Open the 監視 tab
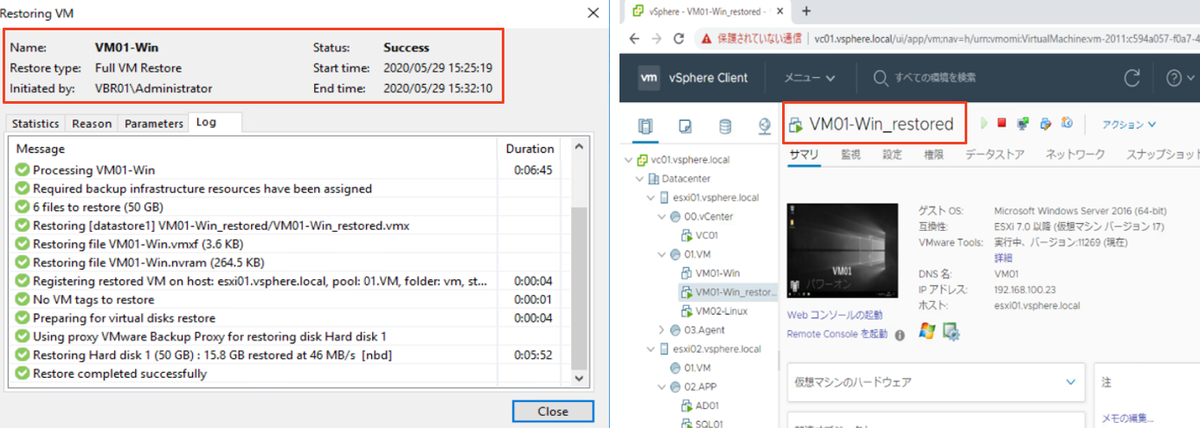This screenshot has height=428, width=1200. point(850,155)
